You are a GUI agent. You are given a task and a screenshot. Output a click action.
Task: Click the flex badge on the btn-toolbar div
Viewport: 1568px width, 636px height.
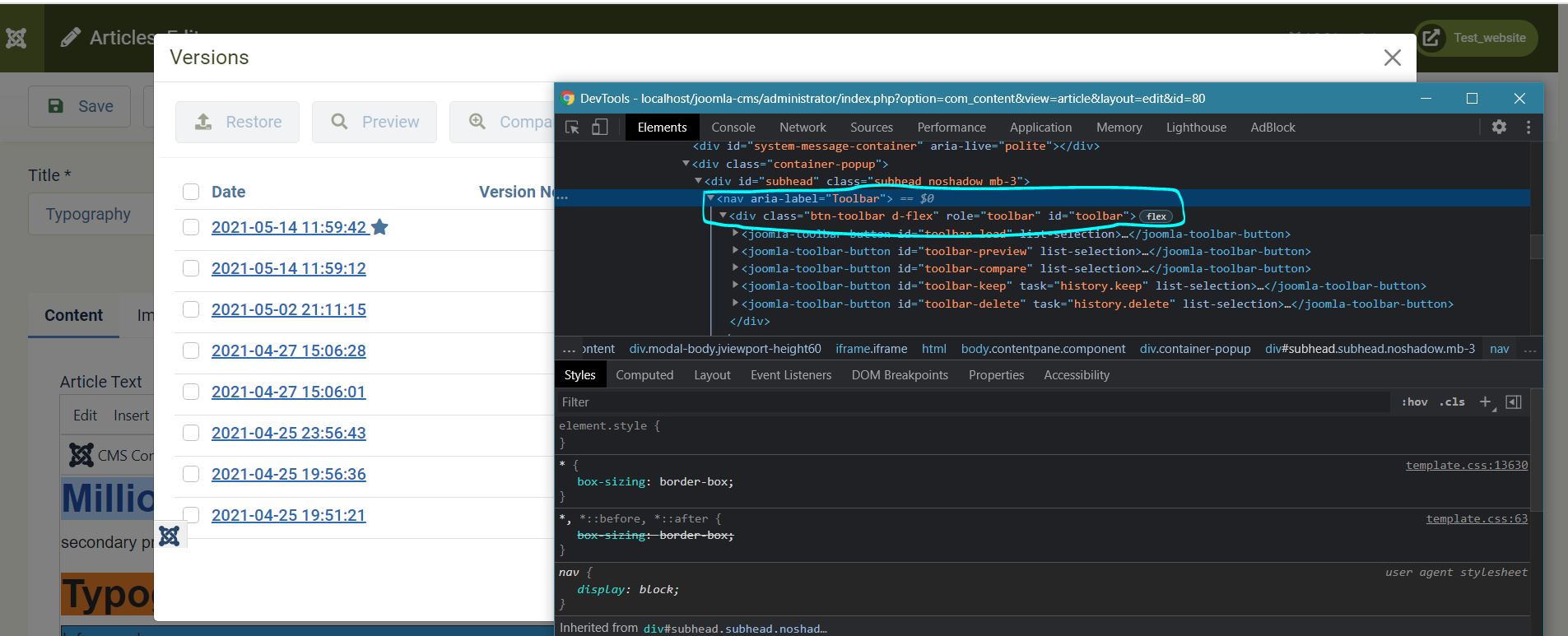(x=1156, y=216)
